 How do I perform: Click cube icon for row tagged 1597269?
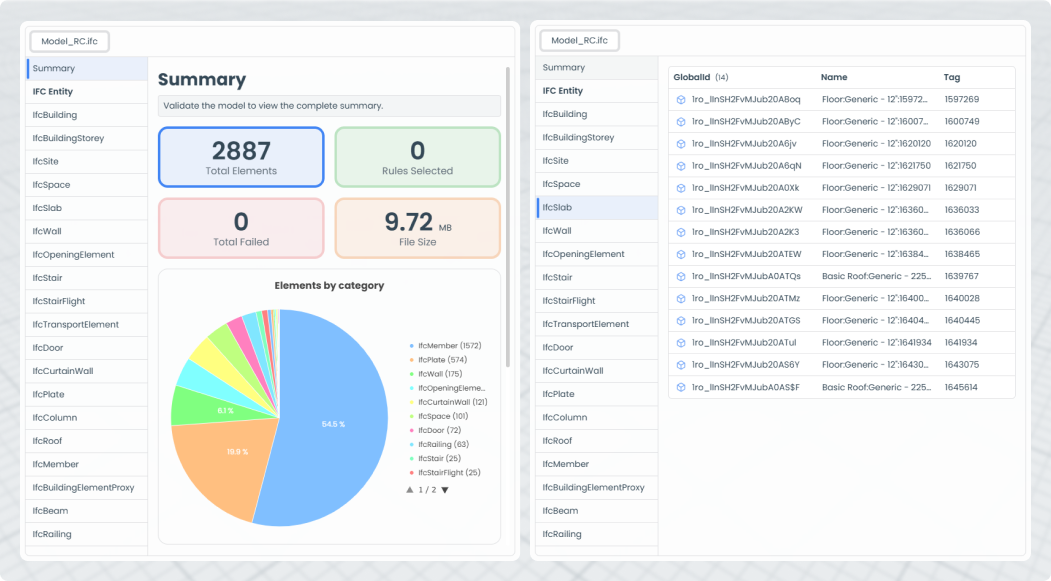click(x=680, y=99)
